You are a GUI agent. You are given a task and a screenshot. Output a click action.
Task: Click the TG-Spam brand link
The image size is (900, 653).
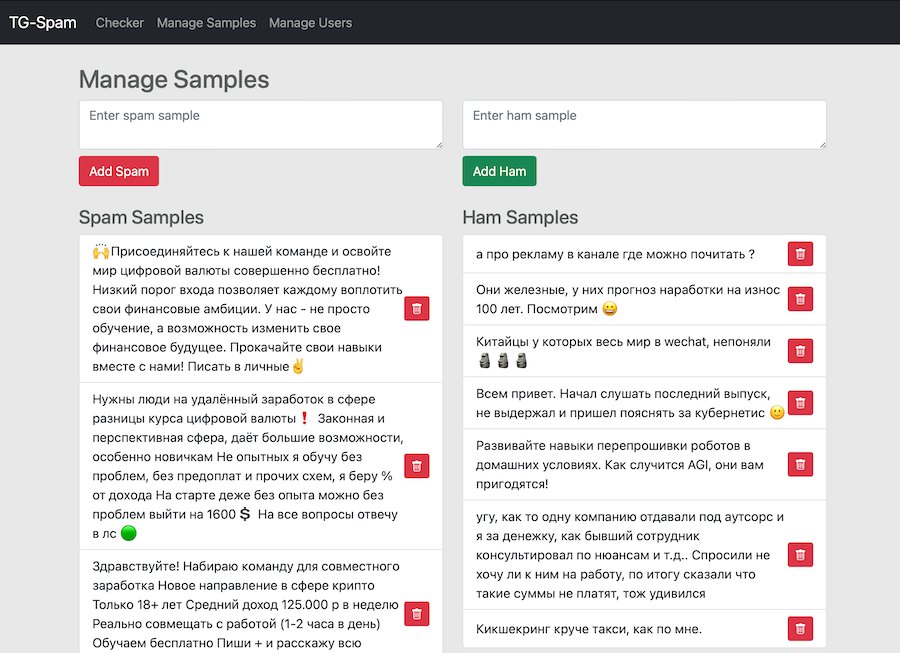click(x=42, y=22)
